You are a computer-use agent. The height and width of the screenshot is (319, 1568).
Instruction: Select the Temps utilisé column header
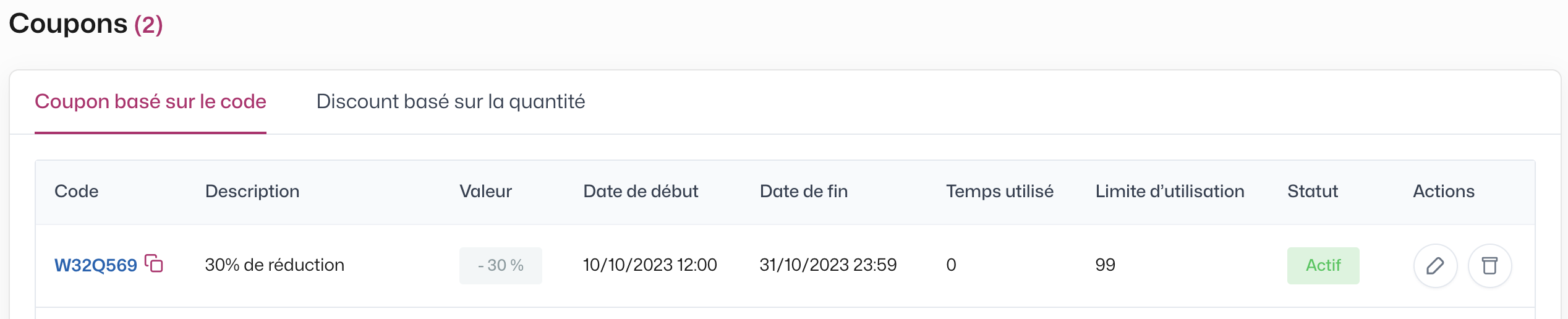1000,192
